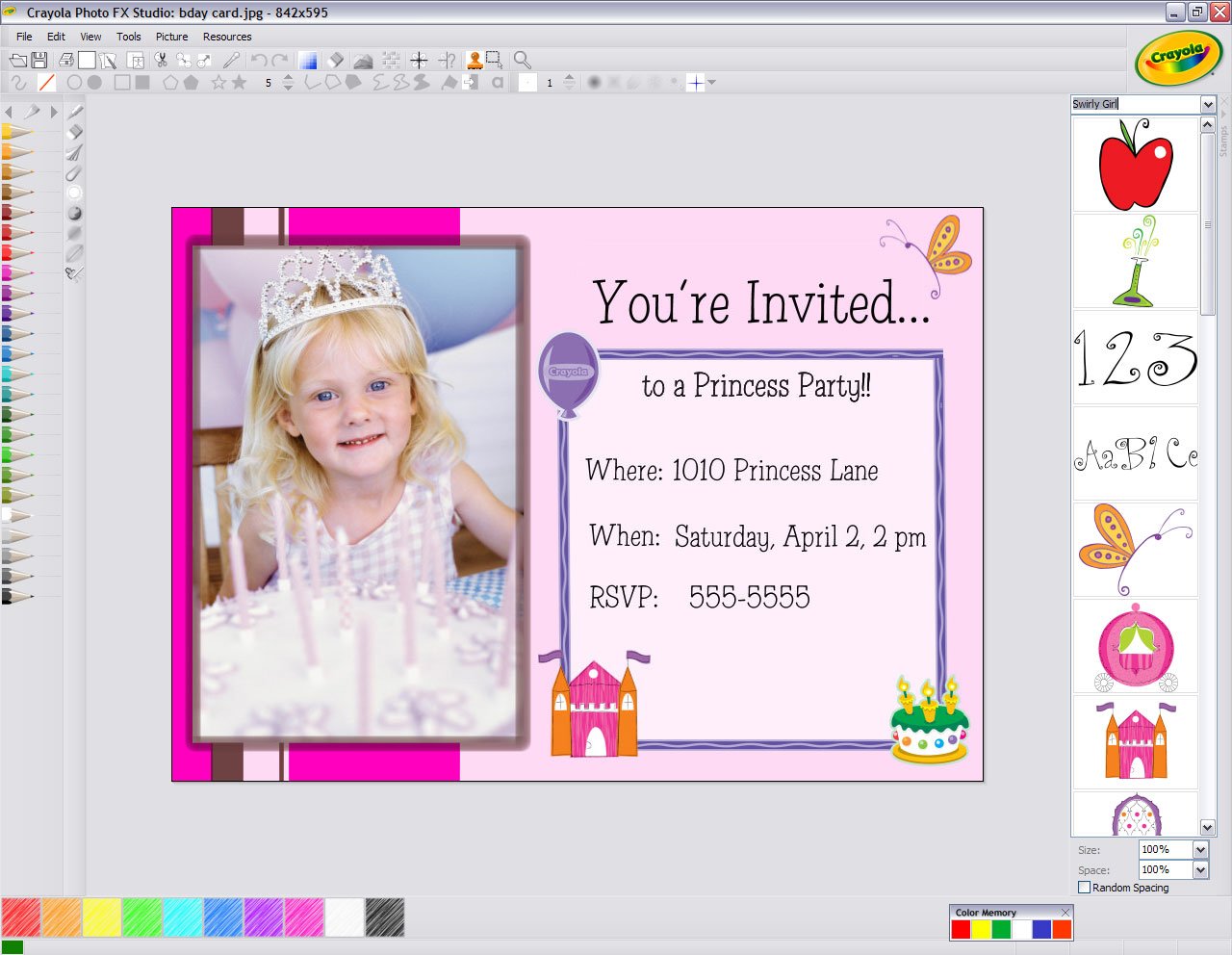Enable Random Spacing
Screen dimensions: 1232x955
click(x=1086, y=888)
